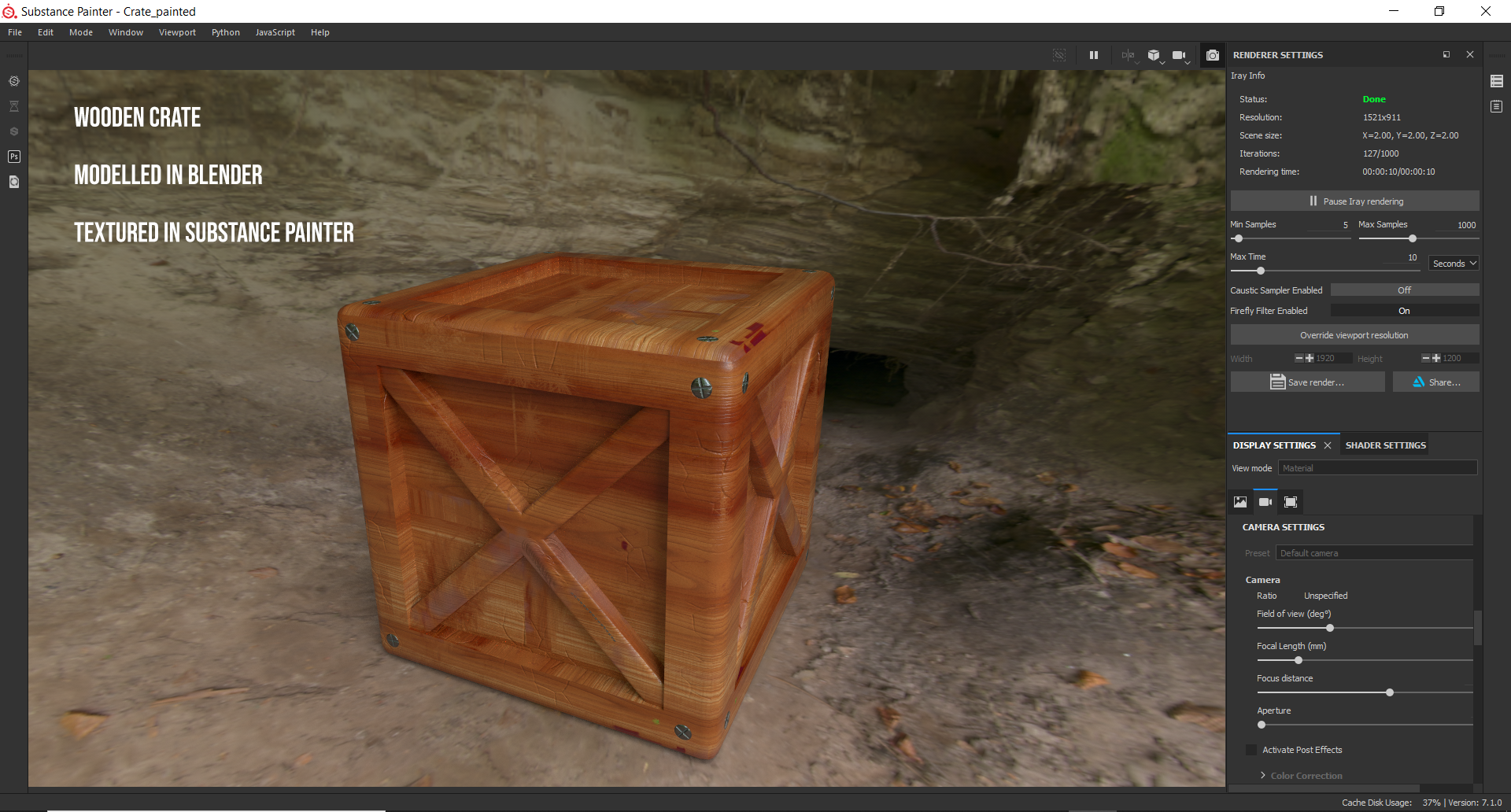Image resolution: width=1511 pixels, height=812 pixels.
Task: Open the Help menu
Action: pyautogui.click(x=320, y=32)
